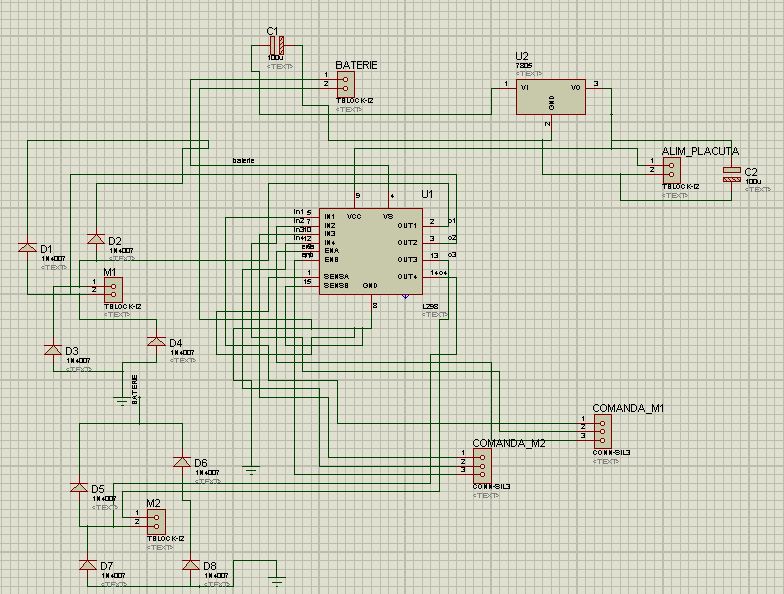This screenshot has width=784, height=594.
Task: Select the C1 capacitor symbol
Action: (x=277, y=46)
